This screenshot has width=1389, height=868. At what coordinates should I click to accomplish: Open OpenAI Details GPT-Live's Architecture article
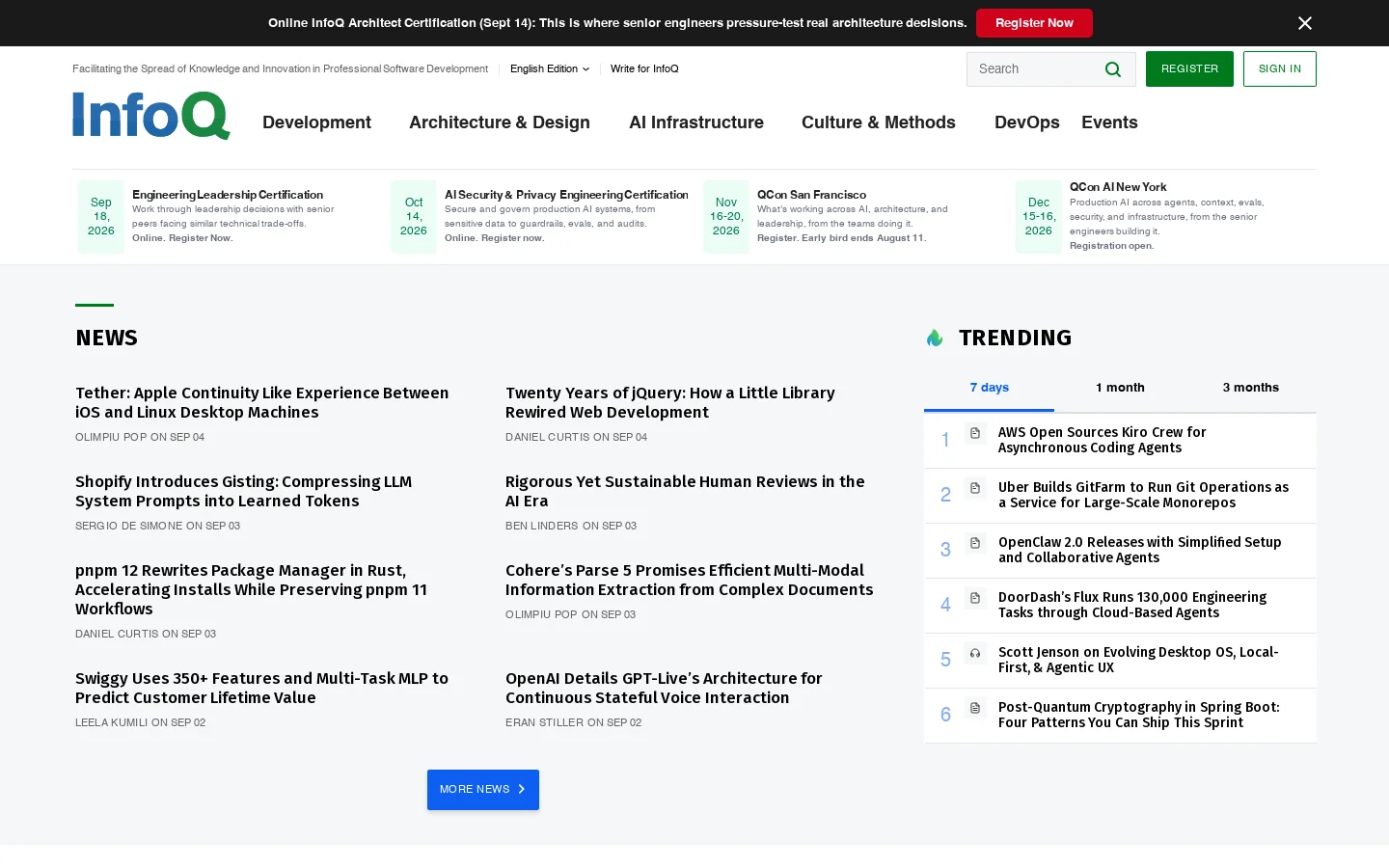664,688
